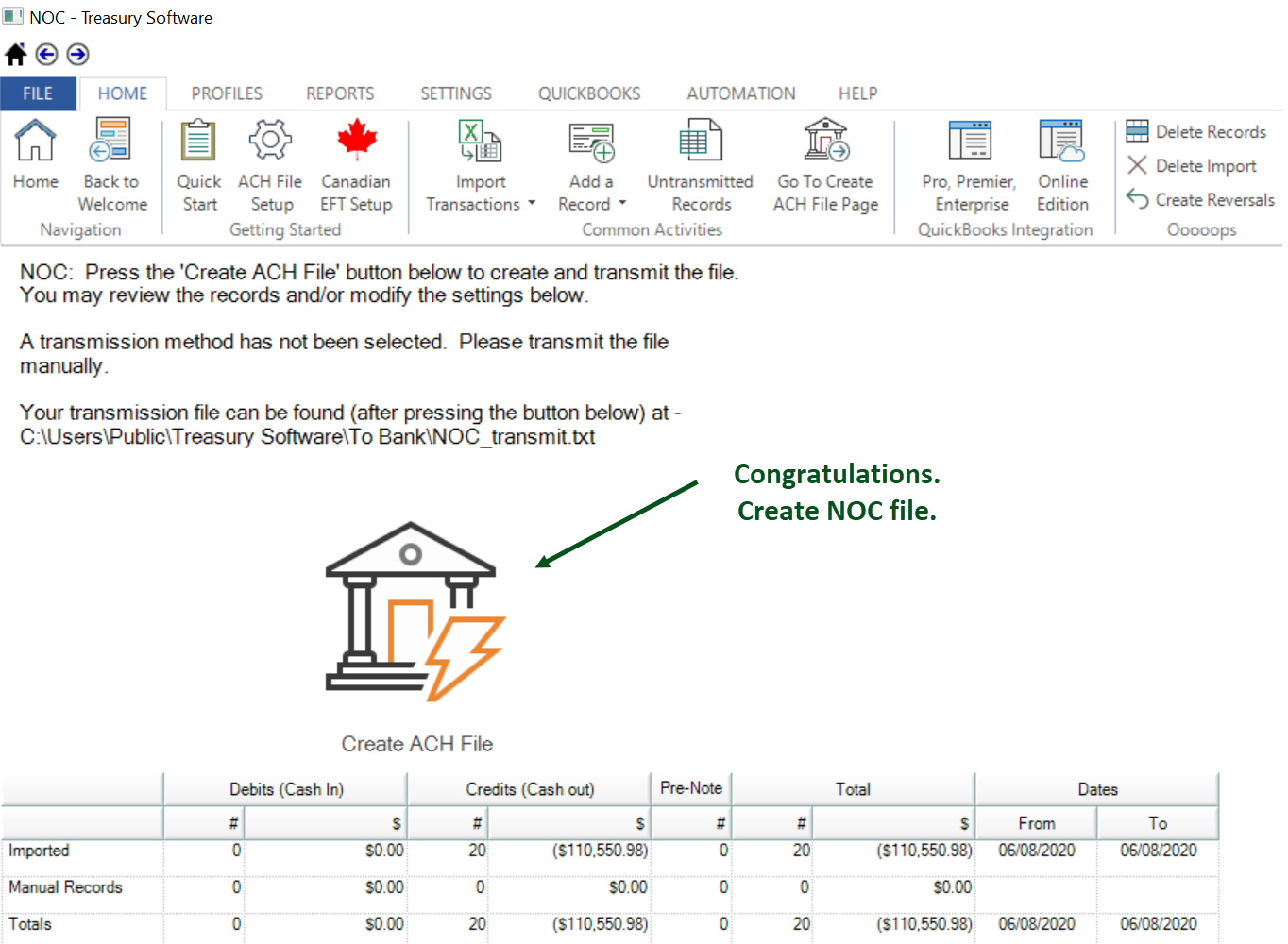Go back with the left arrow icon
This screenshot has width=1288, height=944.
46,54
